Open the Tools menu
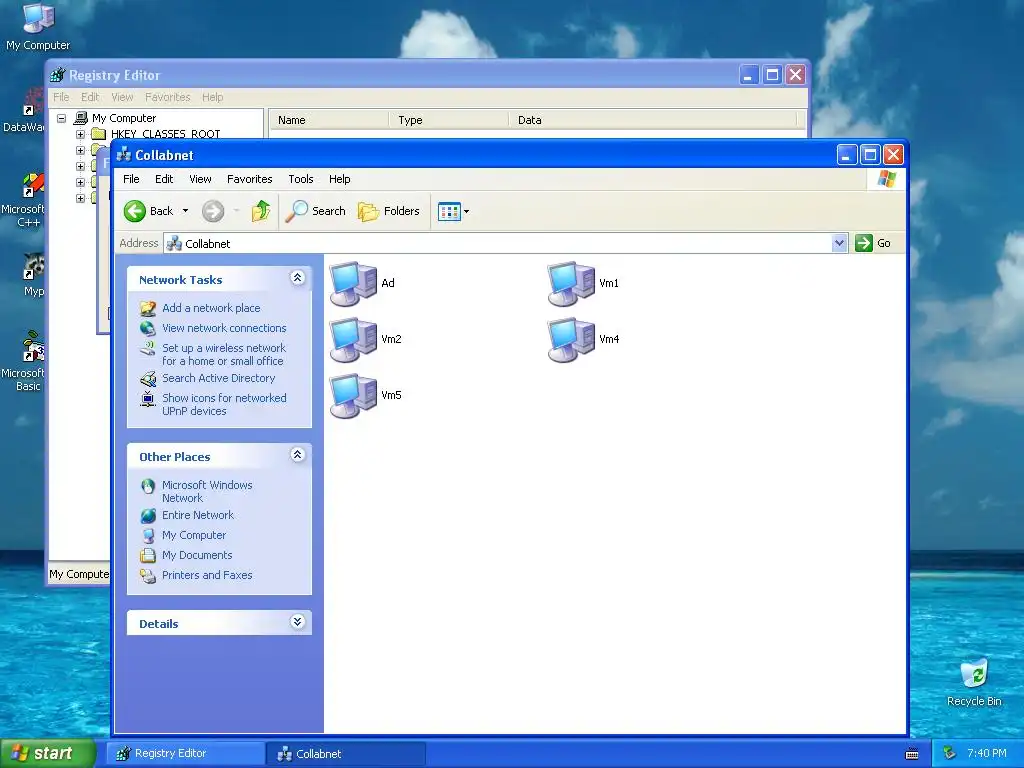 pyautogui.click(x=301, y=179)
